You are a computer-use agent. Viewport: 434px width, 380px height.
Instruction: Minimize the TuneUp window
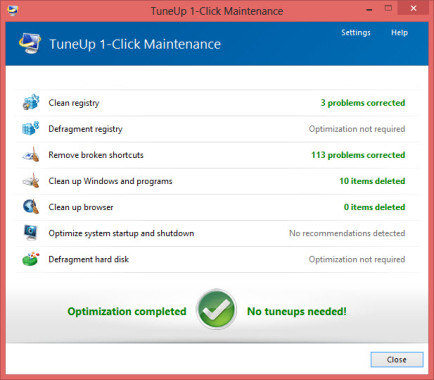(369, 9)
